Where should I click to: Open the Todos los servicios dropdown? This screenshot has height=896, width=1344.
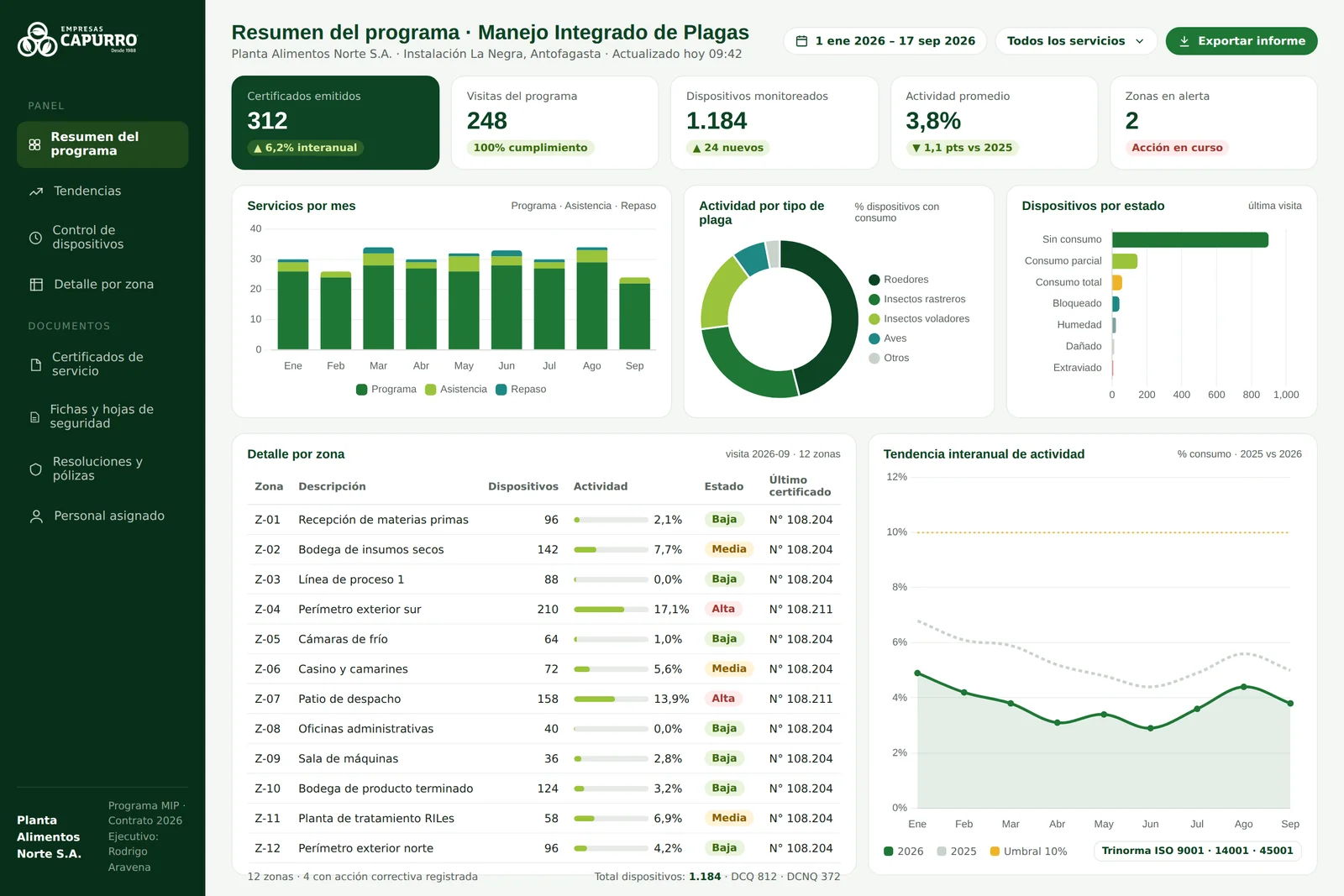coord(1076,41)
